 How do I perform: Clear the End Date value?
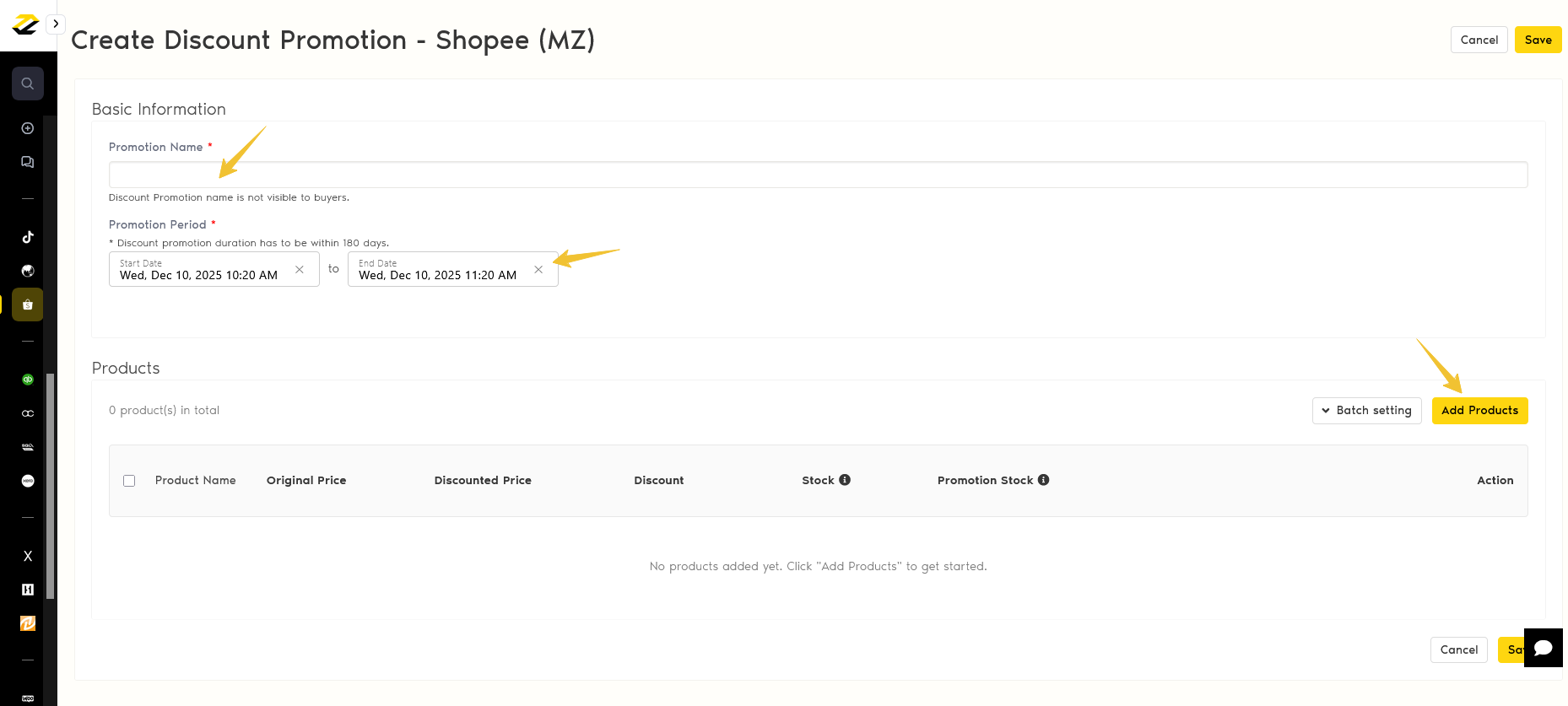click(x=538, y=269)
